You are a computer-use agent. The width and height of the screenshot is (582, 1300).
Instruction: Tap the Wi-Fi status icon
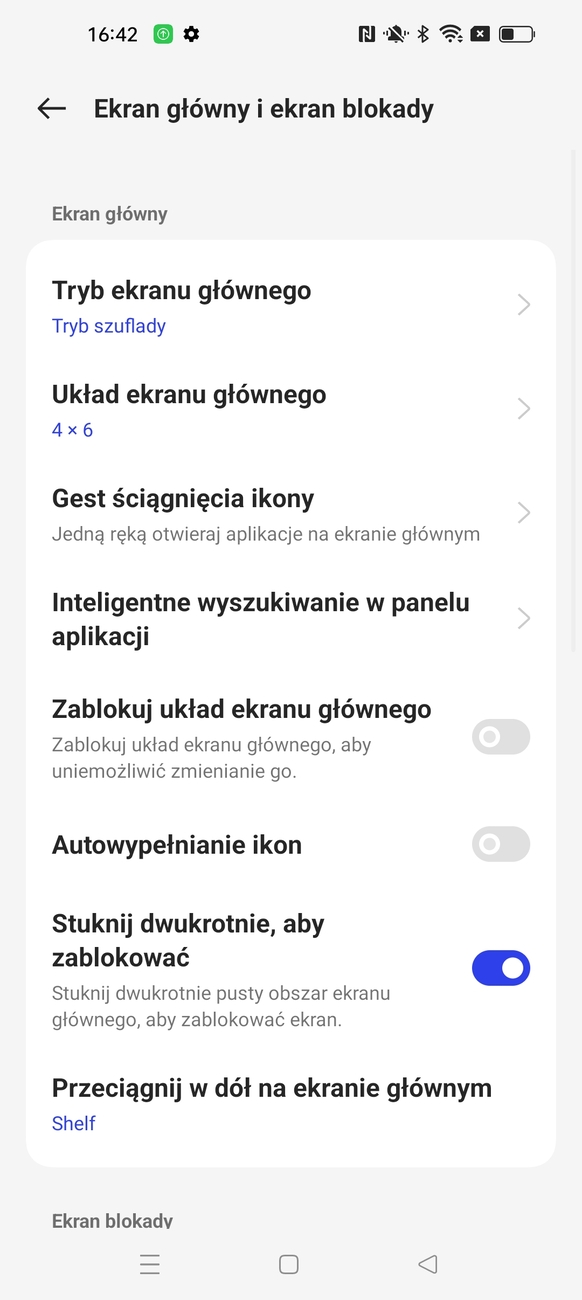point(451,34)
